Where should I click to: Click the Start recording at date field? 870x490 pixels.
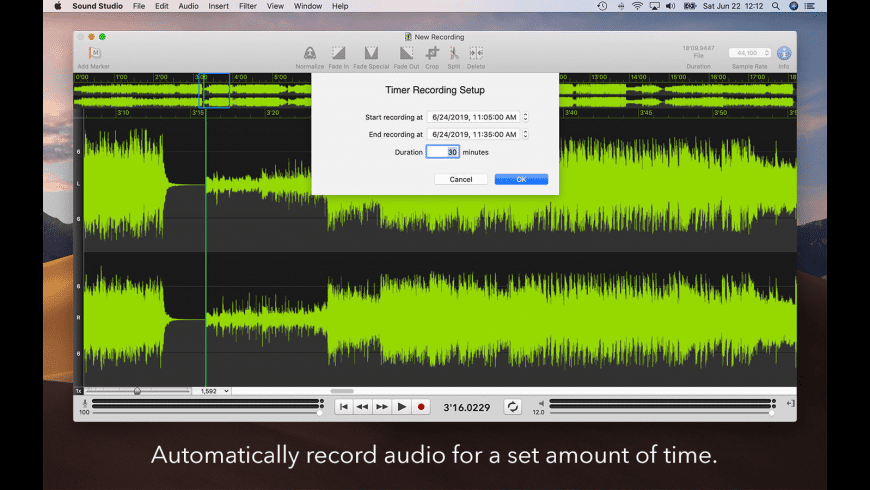[473, 117]
